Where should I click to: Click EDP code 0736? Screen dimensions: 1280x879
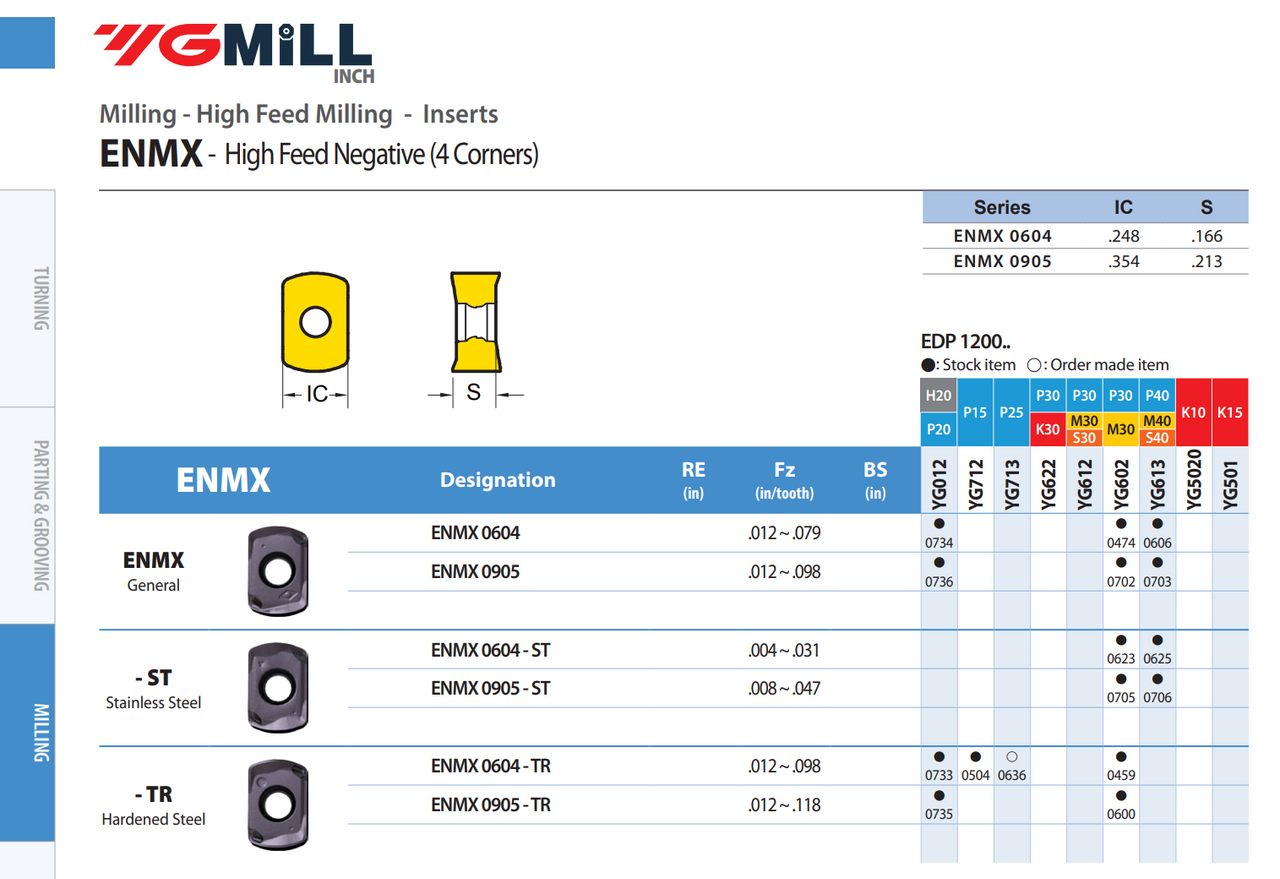939,582
